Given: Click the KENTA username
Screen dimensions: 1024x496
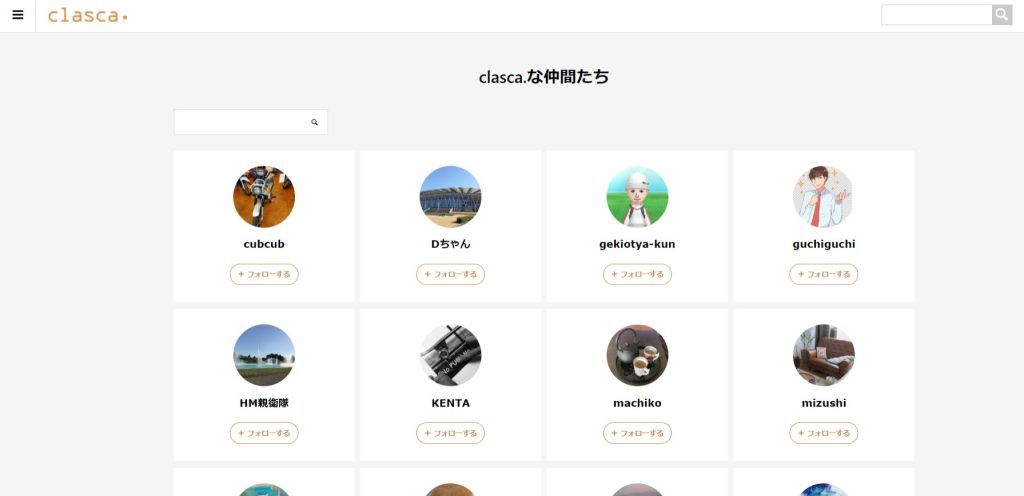Looking at the screenshot, I should [451, 403].
